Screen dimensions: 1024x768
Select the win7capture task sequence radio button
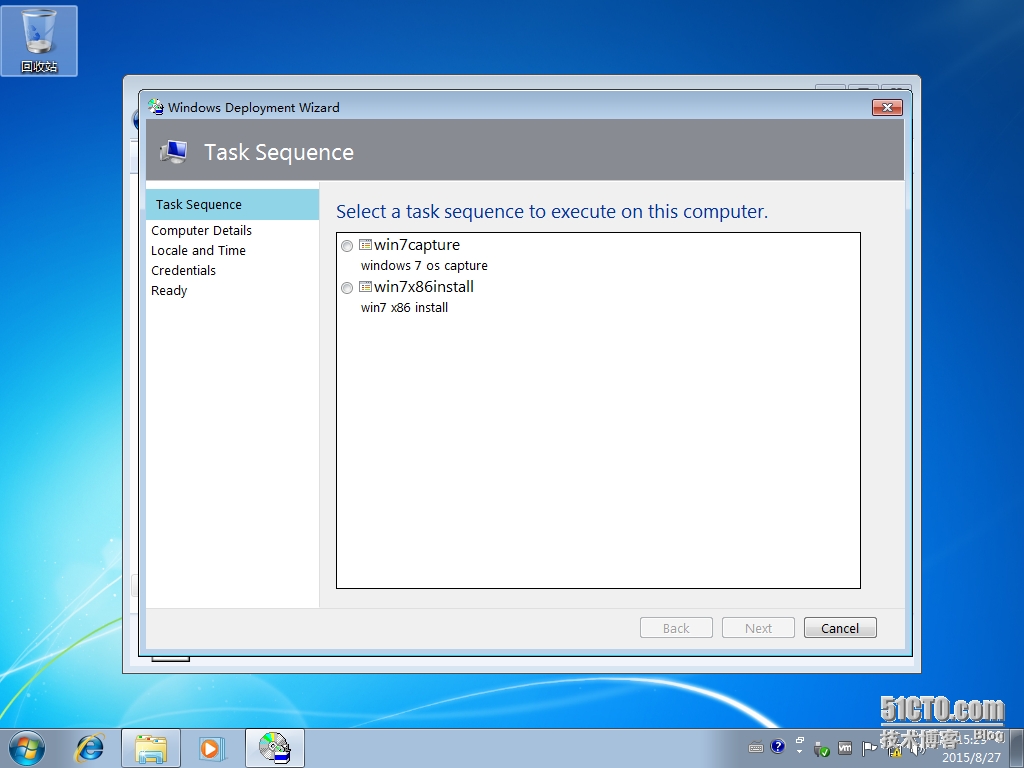tap(347, 246)
